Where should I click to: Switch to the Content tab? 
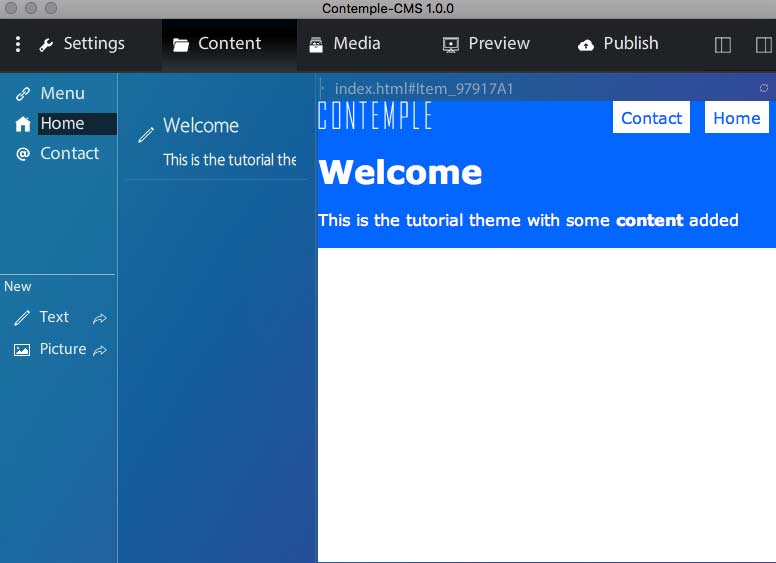pyautogui.click(x=229, y=44)
